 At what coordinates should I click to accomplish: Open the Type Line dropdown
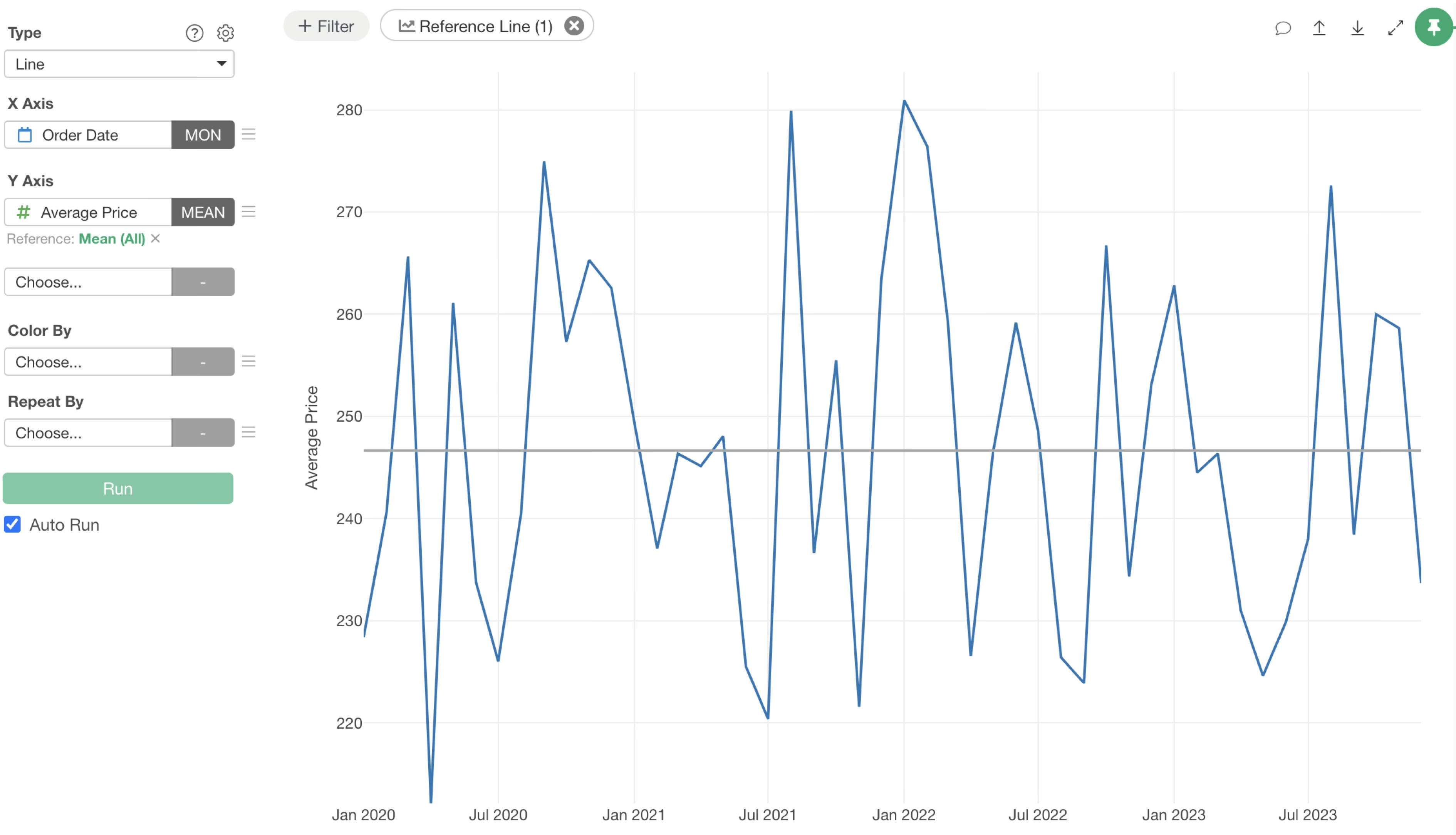pos(119,64)
